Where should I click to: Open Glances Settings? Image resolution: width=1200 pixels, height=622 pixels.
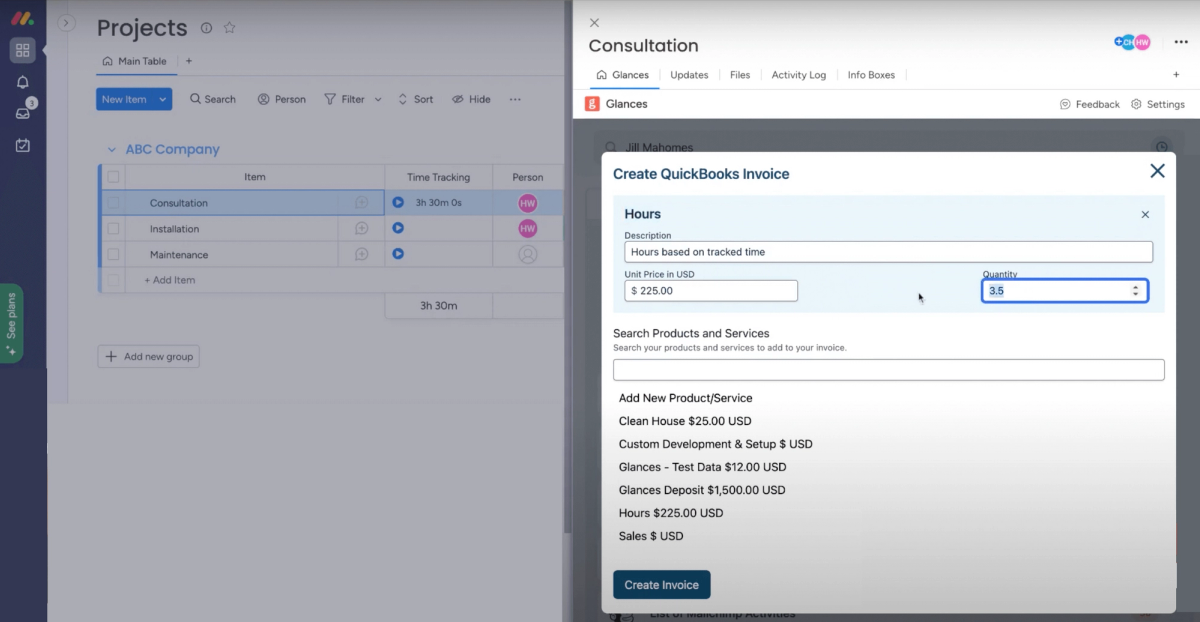pyautogui.click(x=1158, y=104)
